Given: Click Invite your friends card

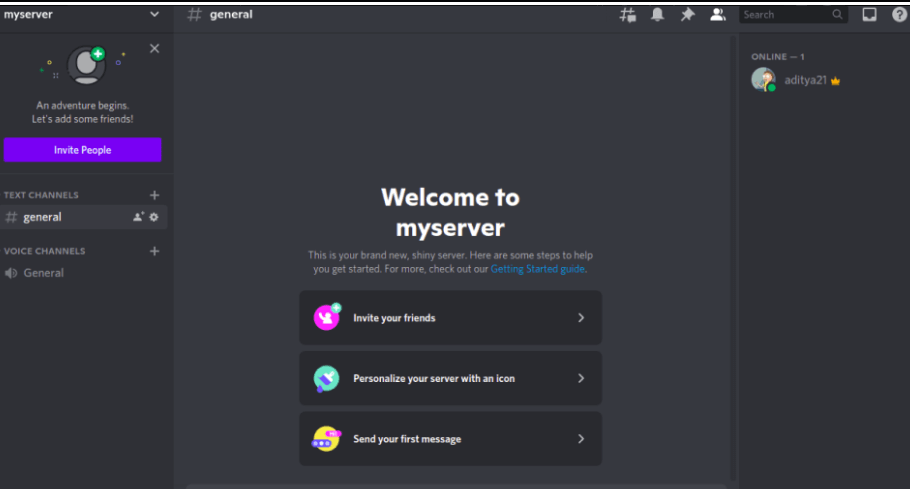Looking at the screenshot, I should point(450,318).
